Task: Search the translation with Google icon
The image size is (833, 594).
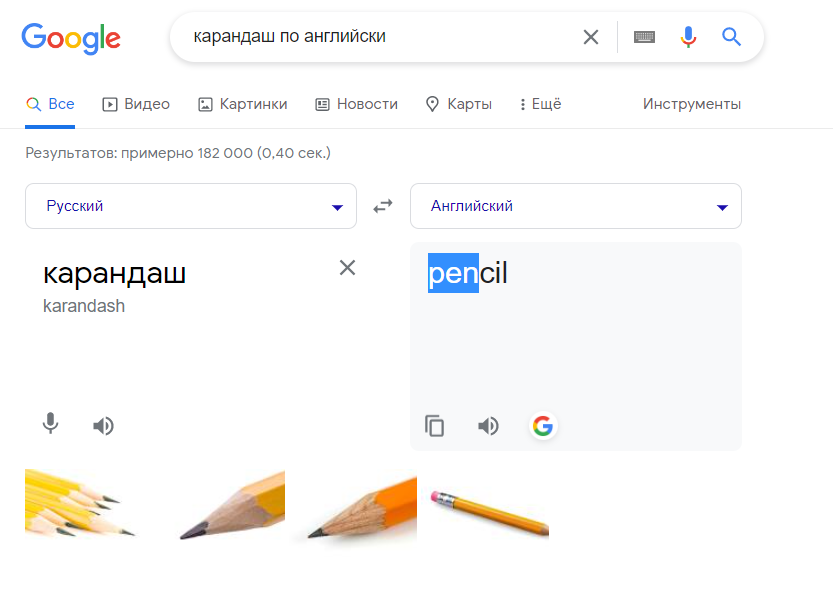Action: pos(542,426)
